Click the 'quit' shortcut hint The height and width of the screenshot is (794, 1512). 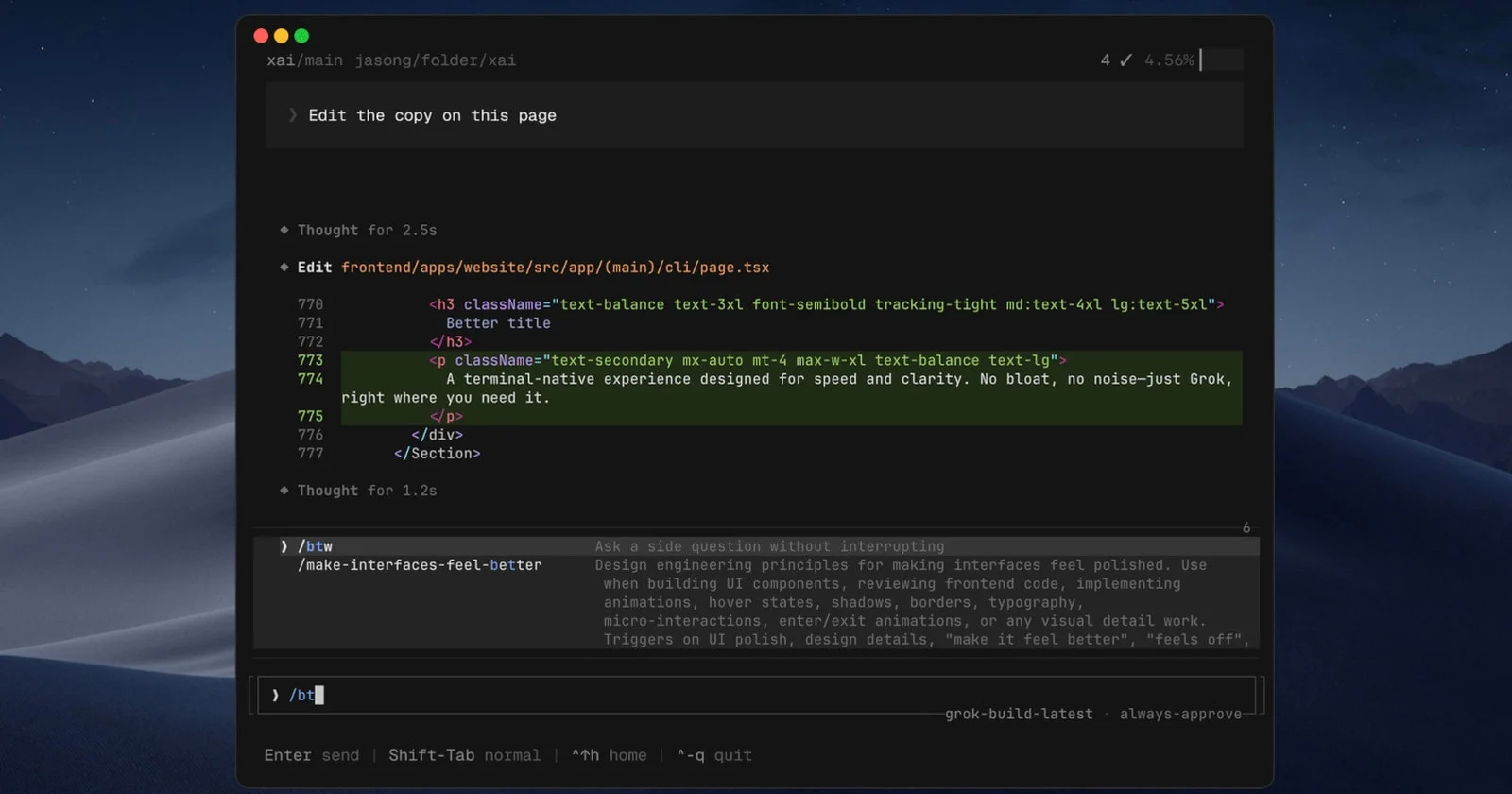(714, 755)
